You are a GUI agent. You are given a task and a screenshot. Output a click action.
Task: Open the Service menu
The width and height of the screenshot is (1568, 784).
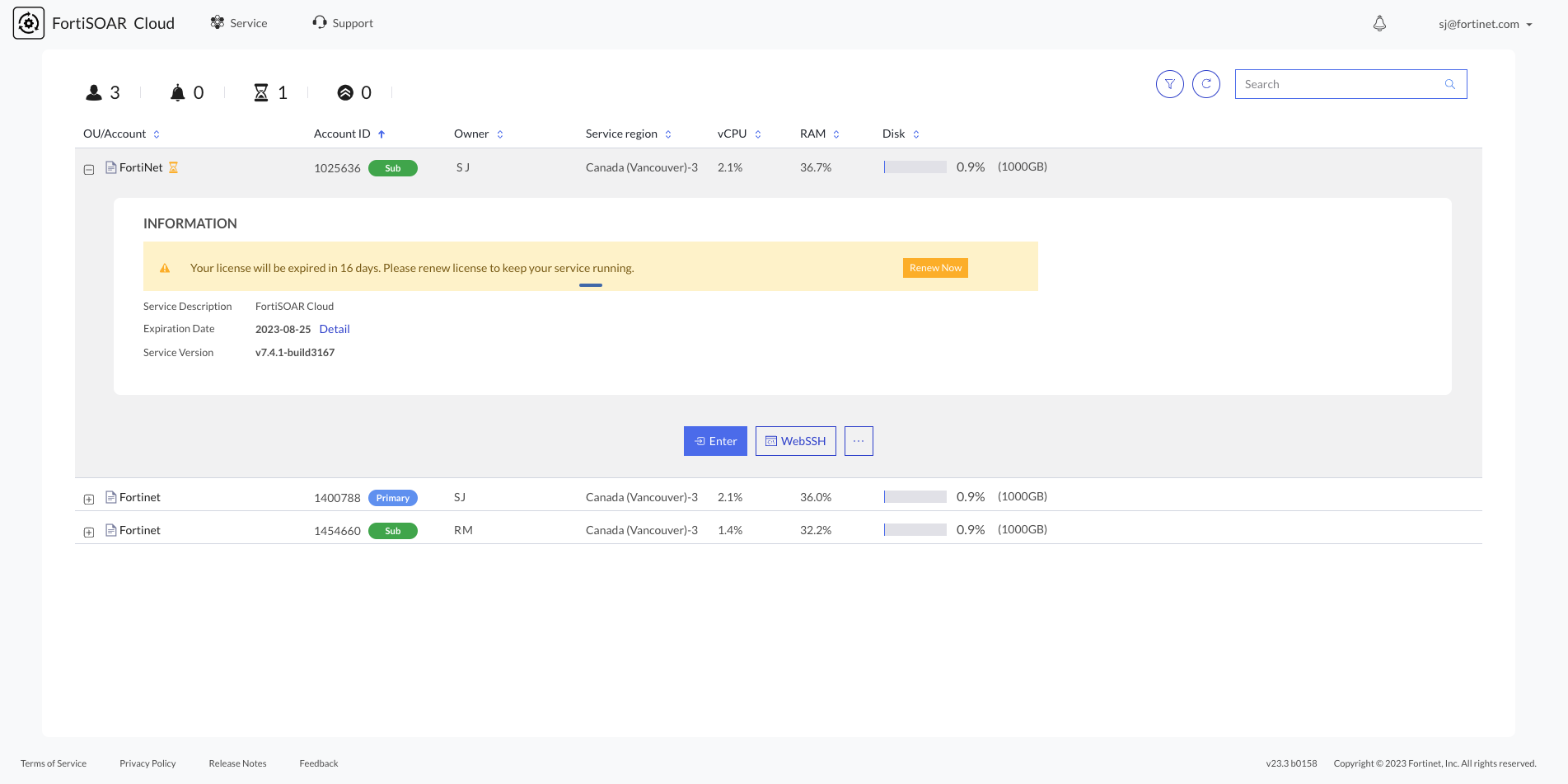[238, 22]
